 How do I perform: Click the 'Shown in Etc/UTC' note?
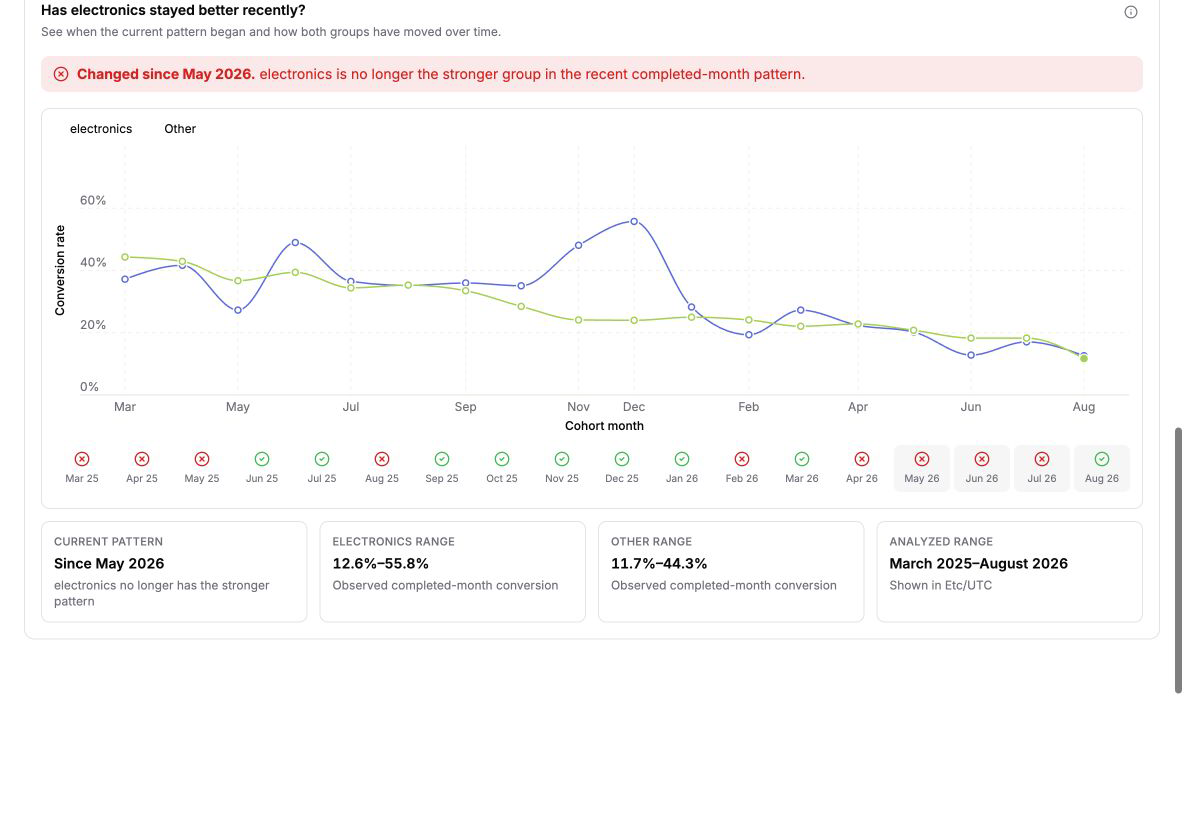(941, 585)
